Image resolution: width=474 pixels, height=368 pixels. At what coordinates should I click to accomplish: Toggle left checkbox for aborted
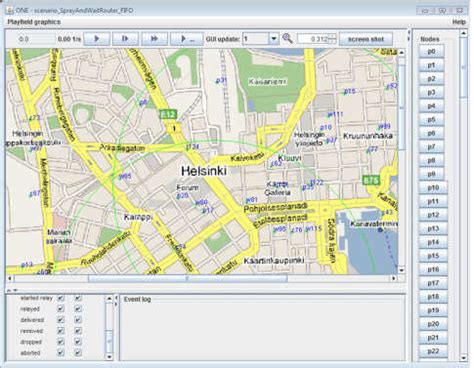(61, 353)
